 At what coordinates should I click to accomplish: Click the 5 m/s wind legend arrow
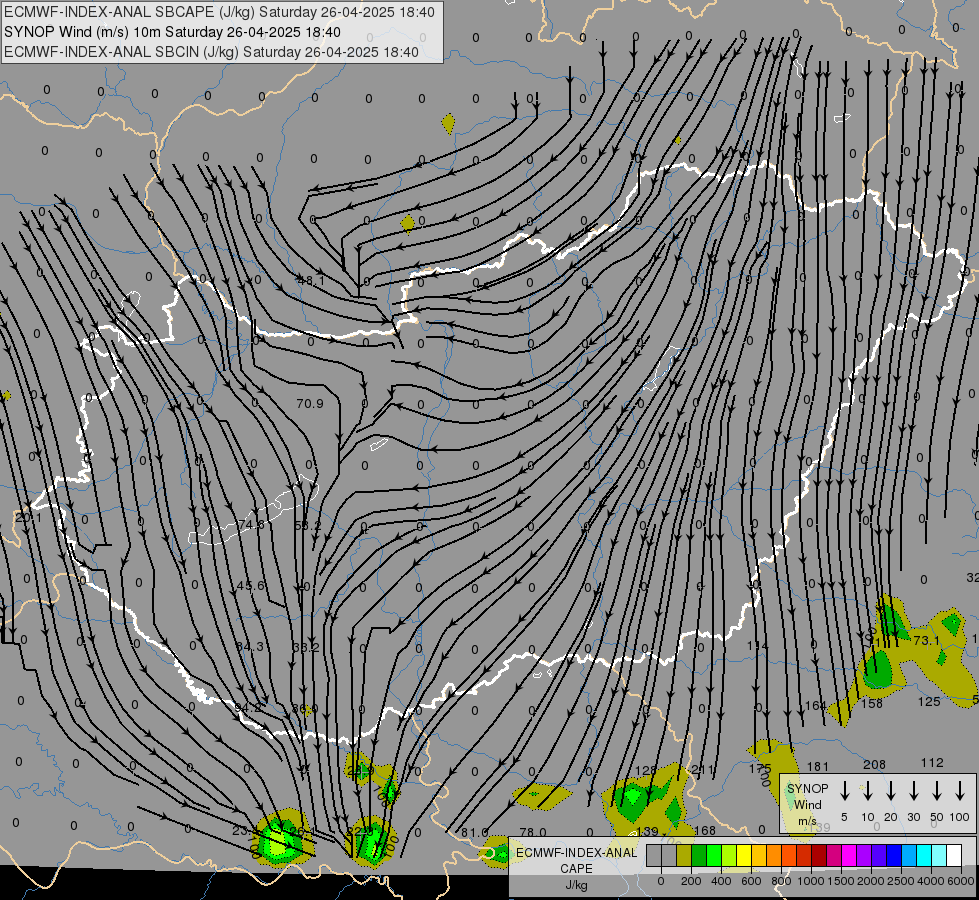844,790
